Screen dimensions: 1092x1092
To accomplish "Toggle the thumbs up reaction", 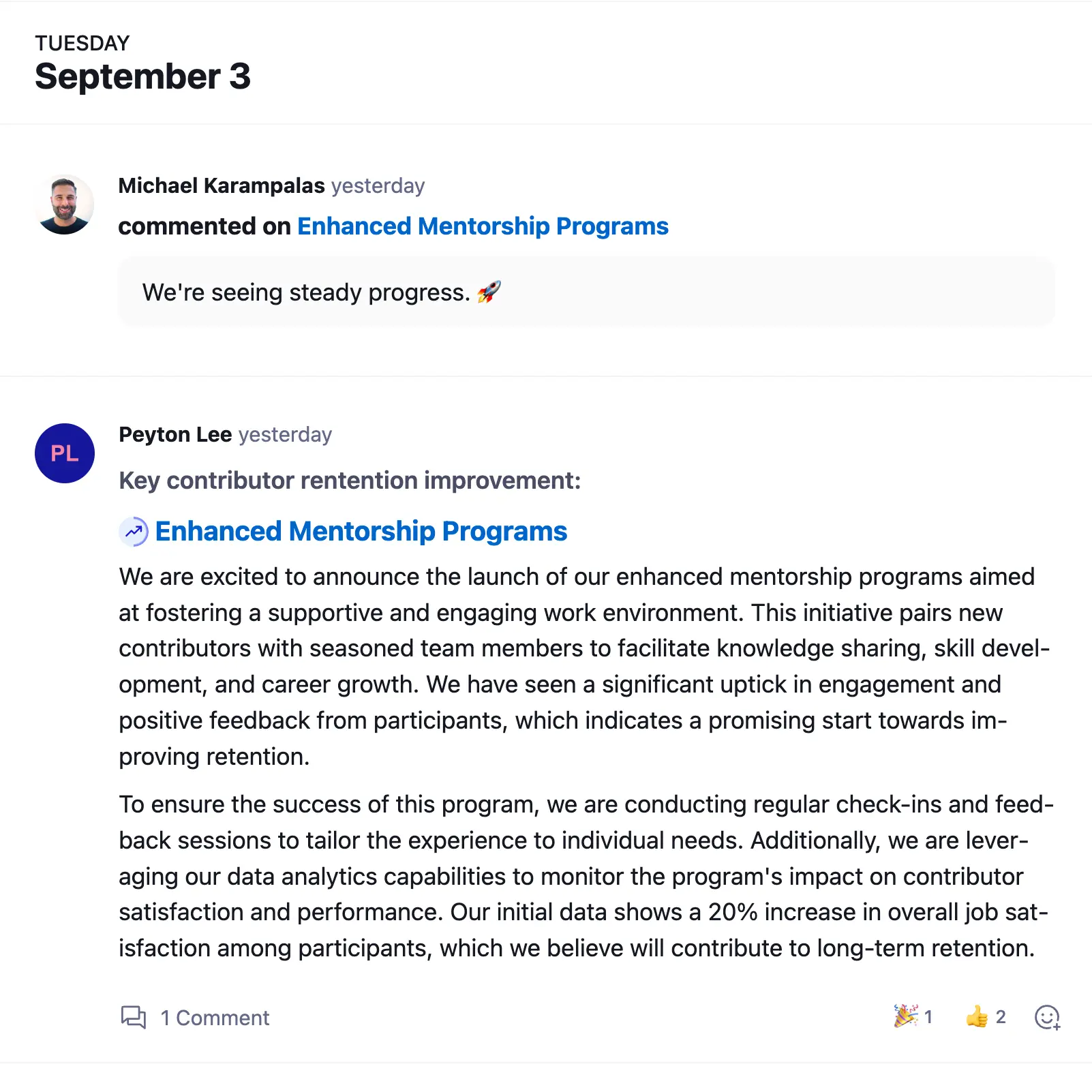I will [985, 1017].
